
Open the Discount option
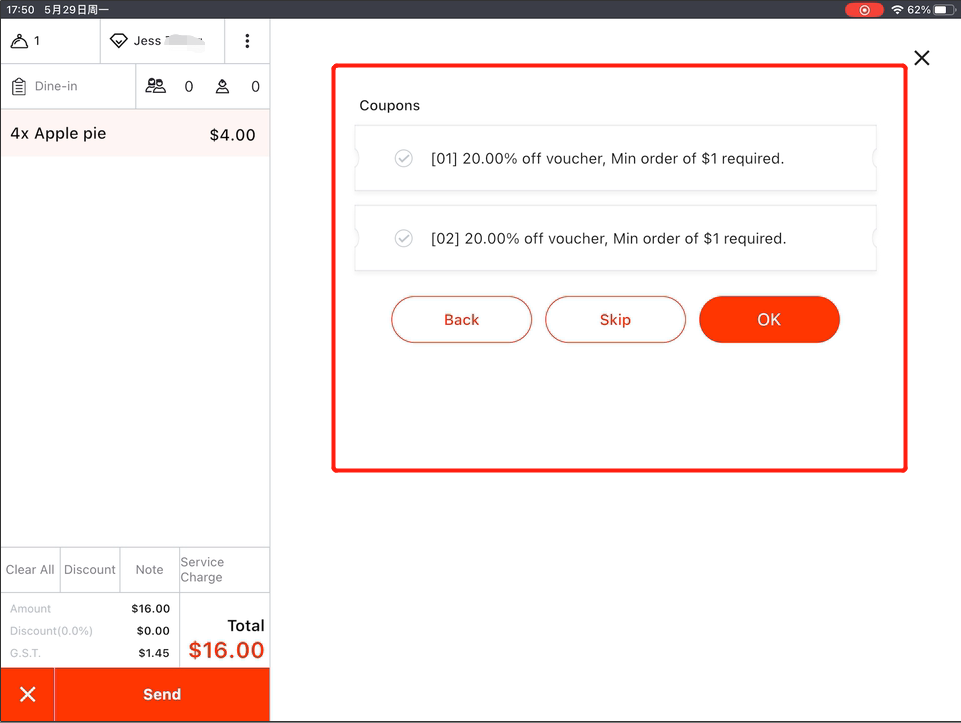(90, 570)
